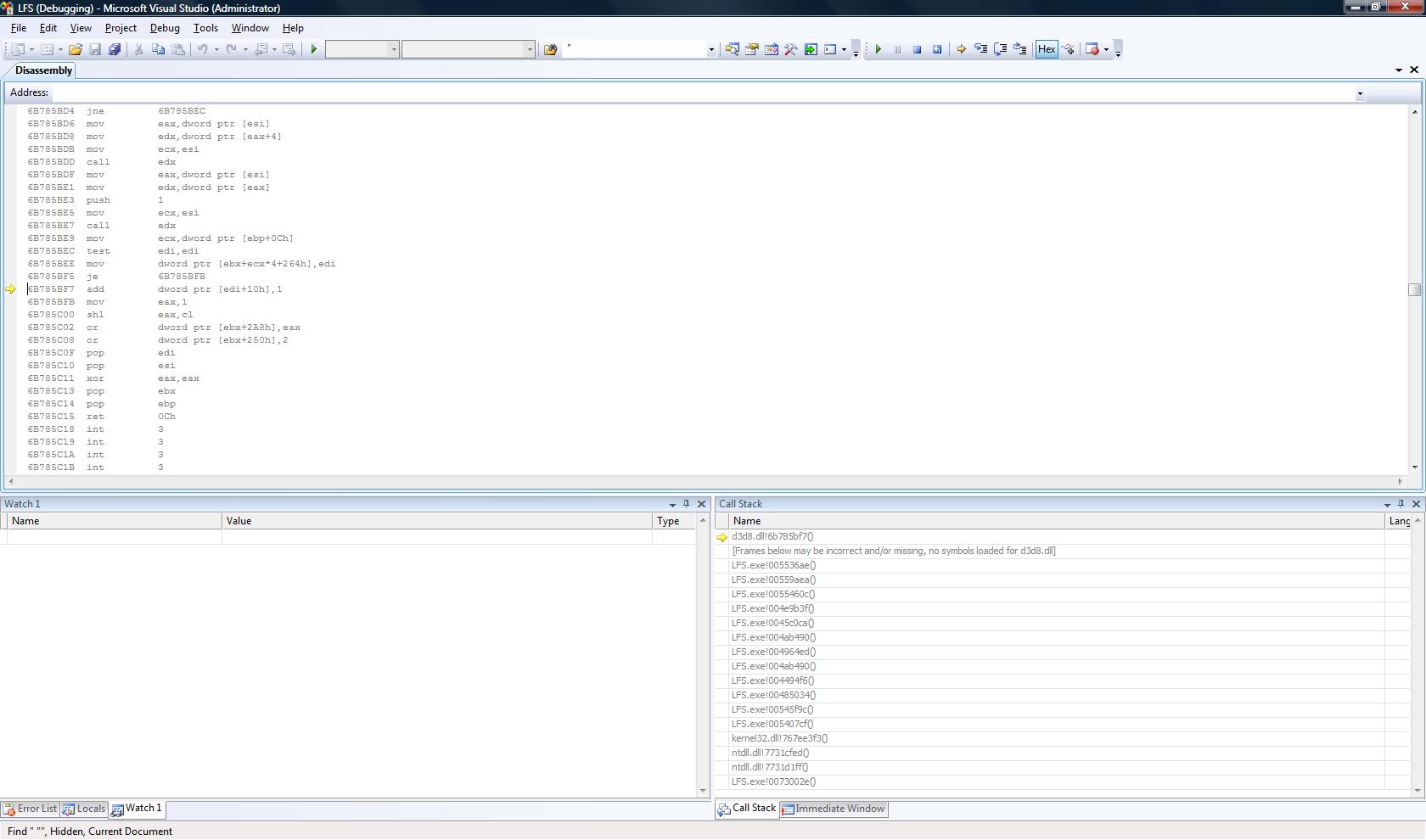1426x840 pixels.
Task: Open the Debug menu
Action: coord(165,28)
